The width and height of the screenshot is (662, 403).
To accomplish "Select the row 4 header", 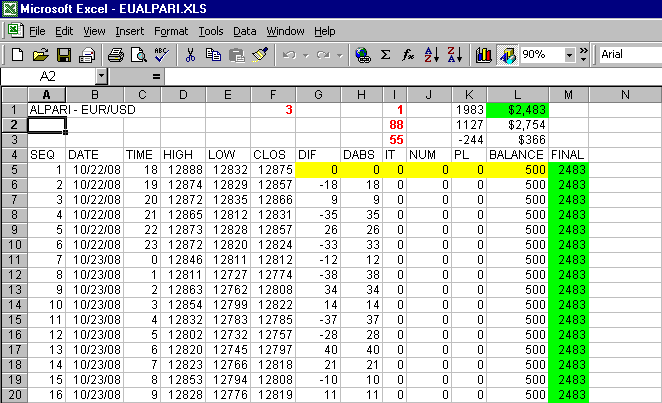I will pyautogui.click(x=14, y=155).
